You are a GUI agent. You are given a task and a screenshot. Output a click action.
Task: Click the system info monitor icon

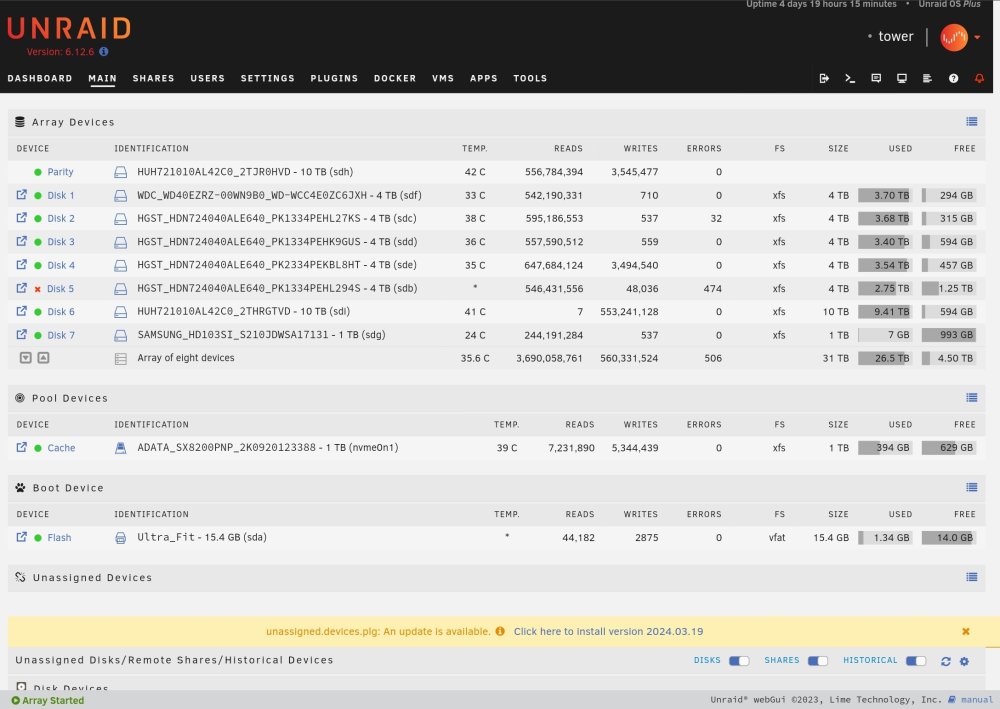tap(902, 78)
